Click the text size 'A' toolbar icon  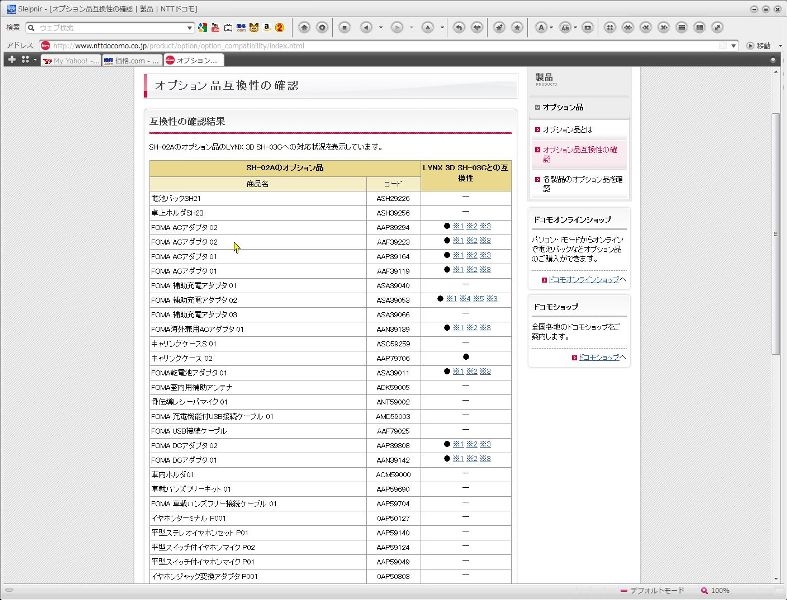(540, 27)
